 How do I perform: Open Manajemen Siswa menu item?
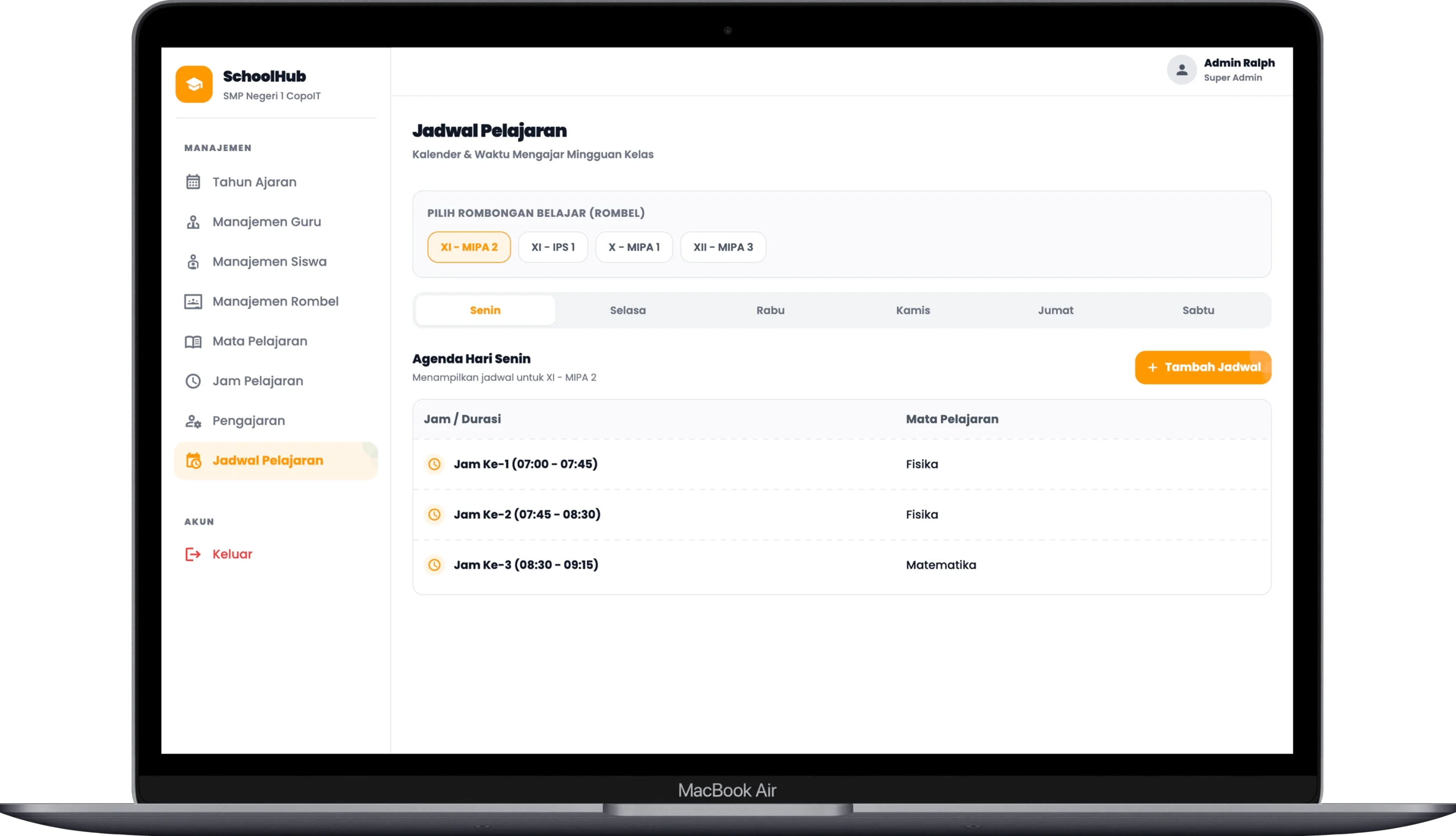[276, 262]
